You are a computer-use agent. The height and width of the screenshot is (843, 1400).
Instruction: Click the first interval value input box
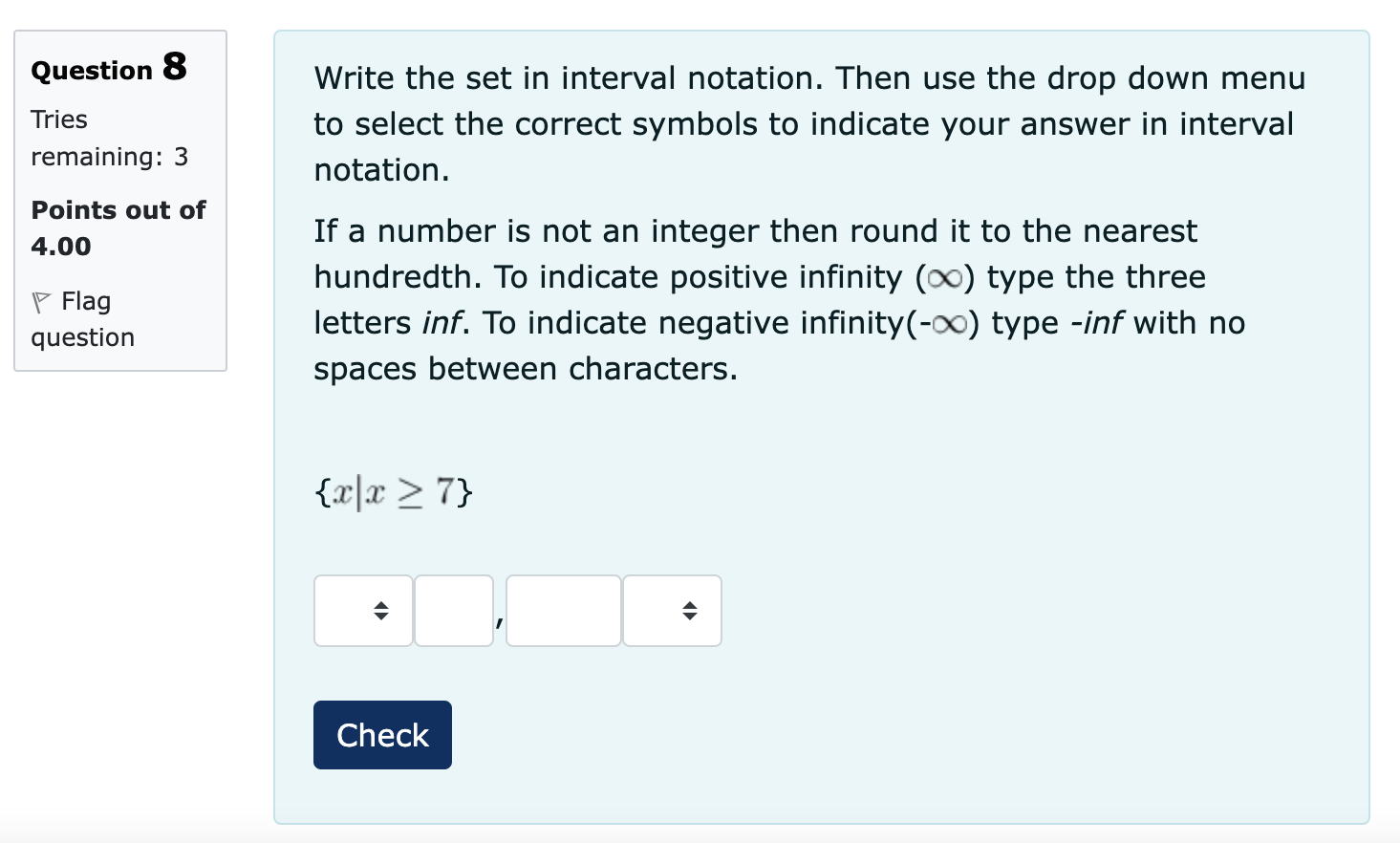pos(453,611)
